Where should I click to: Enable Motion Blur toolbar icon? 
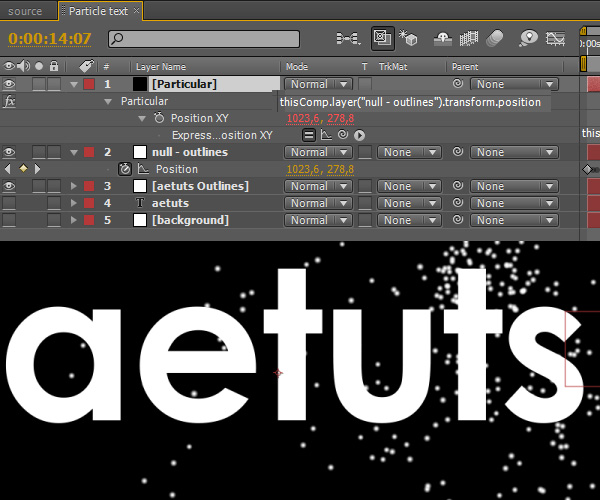pos(495,38)
